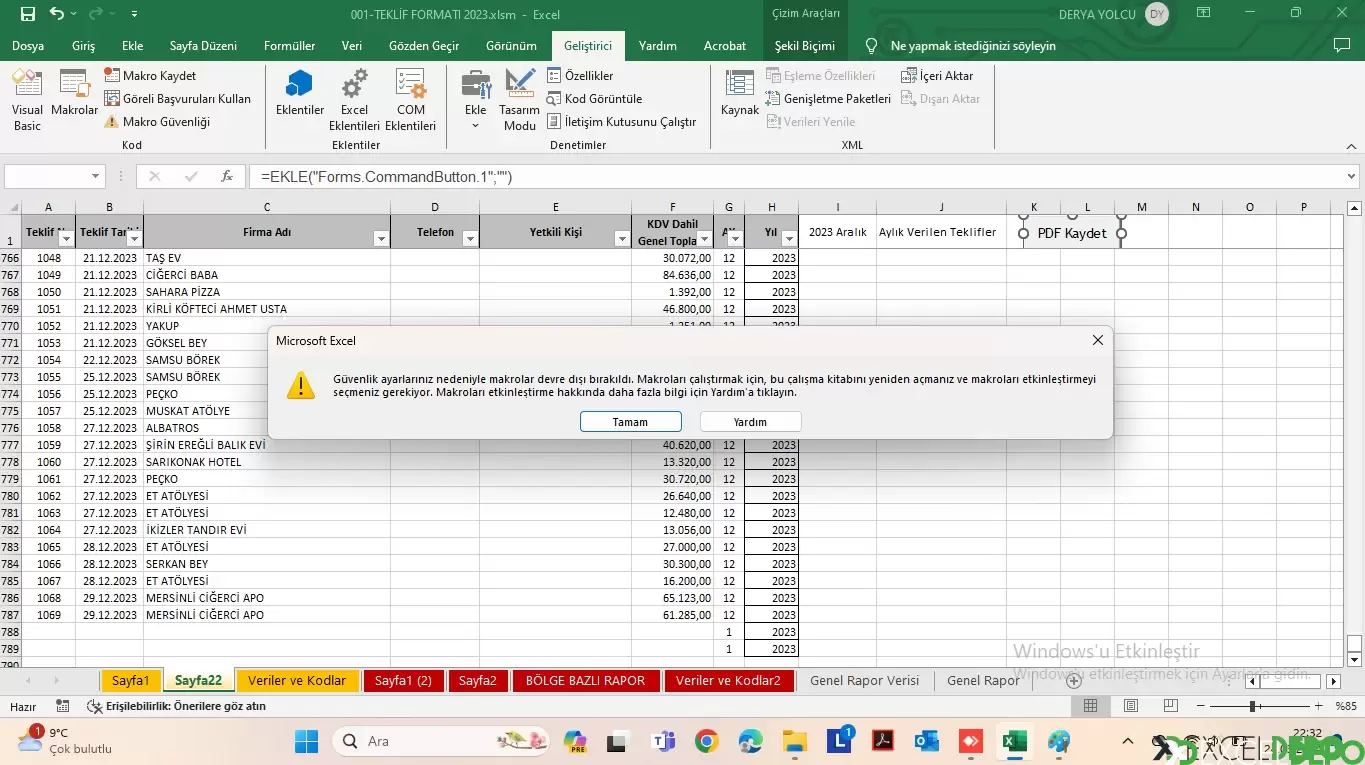
Task: Toggle Tasarım Modu design mode
Action: click(519, 102)
